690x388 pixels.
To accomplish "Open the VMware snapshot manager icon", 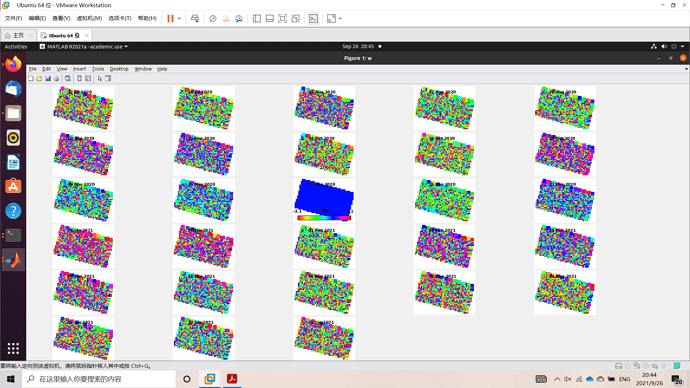I will coord(239,18).
